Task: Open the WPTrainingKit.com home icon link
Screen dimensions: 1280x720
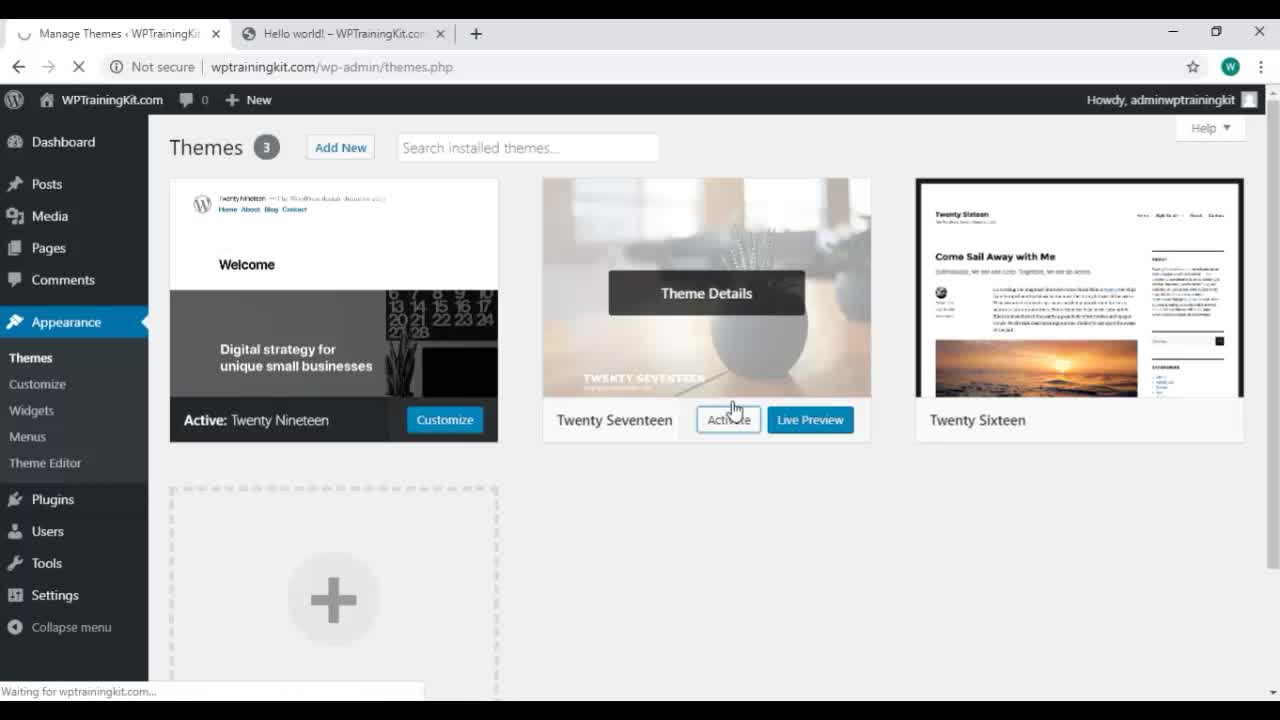Action: click(x=101, y=100)
